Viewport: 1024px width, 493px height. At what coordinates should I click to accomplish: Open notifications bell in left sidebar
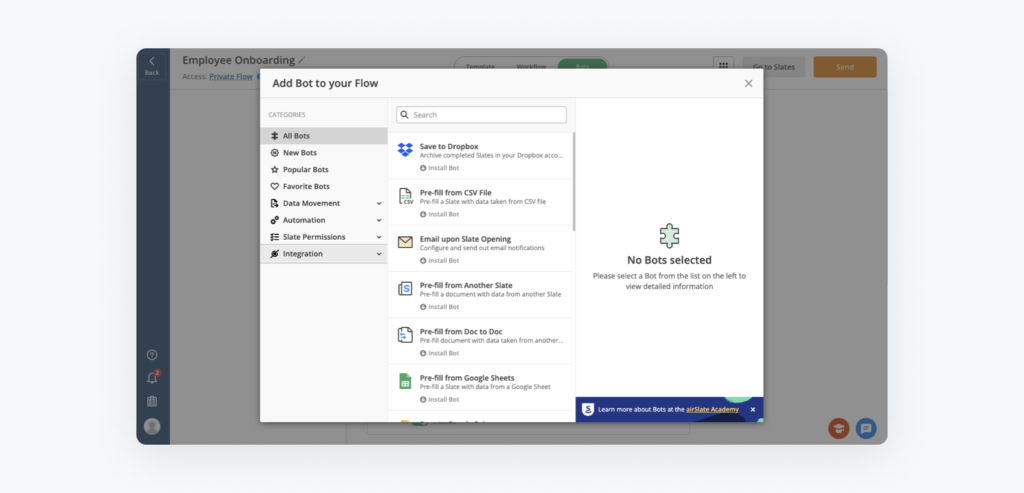(152, 378)
